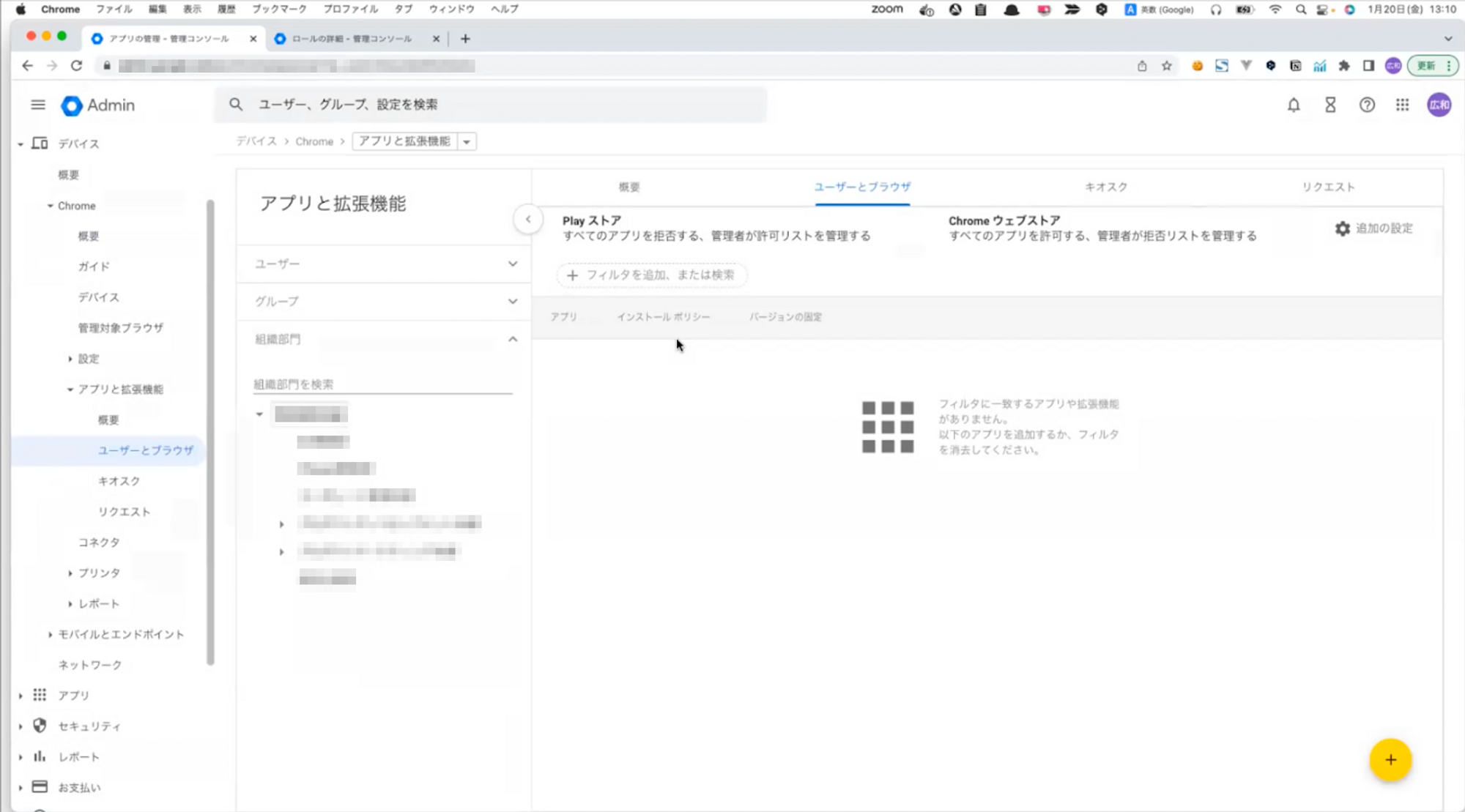
Task: Open the main hamburger menu
Action: [x=38, y=105]
